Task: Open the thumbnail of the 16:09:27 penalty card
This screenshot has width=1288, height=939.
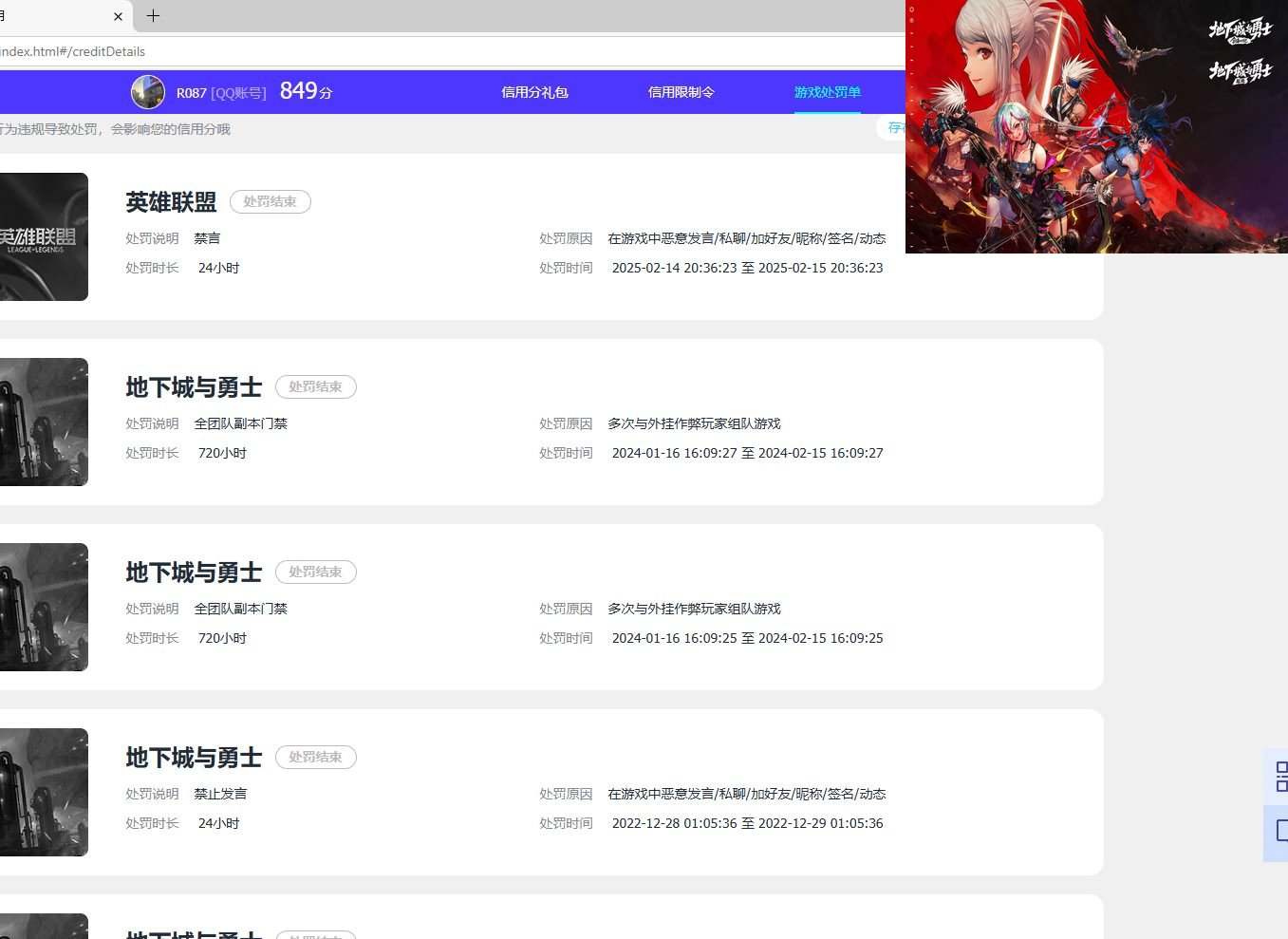Action: (44, 422)
